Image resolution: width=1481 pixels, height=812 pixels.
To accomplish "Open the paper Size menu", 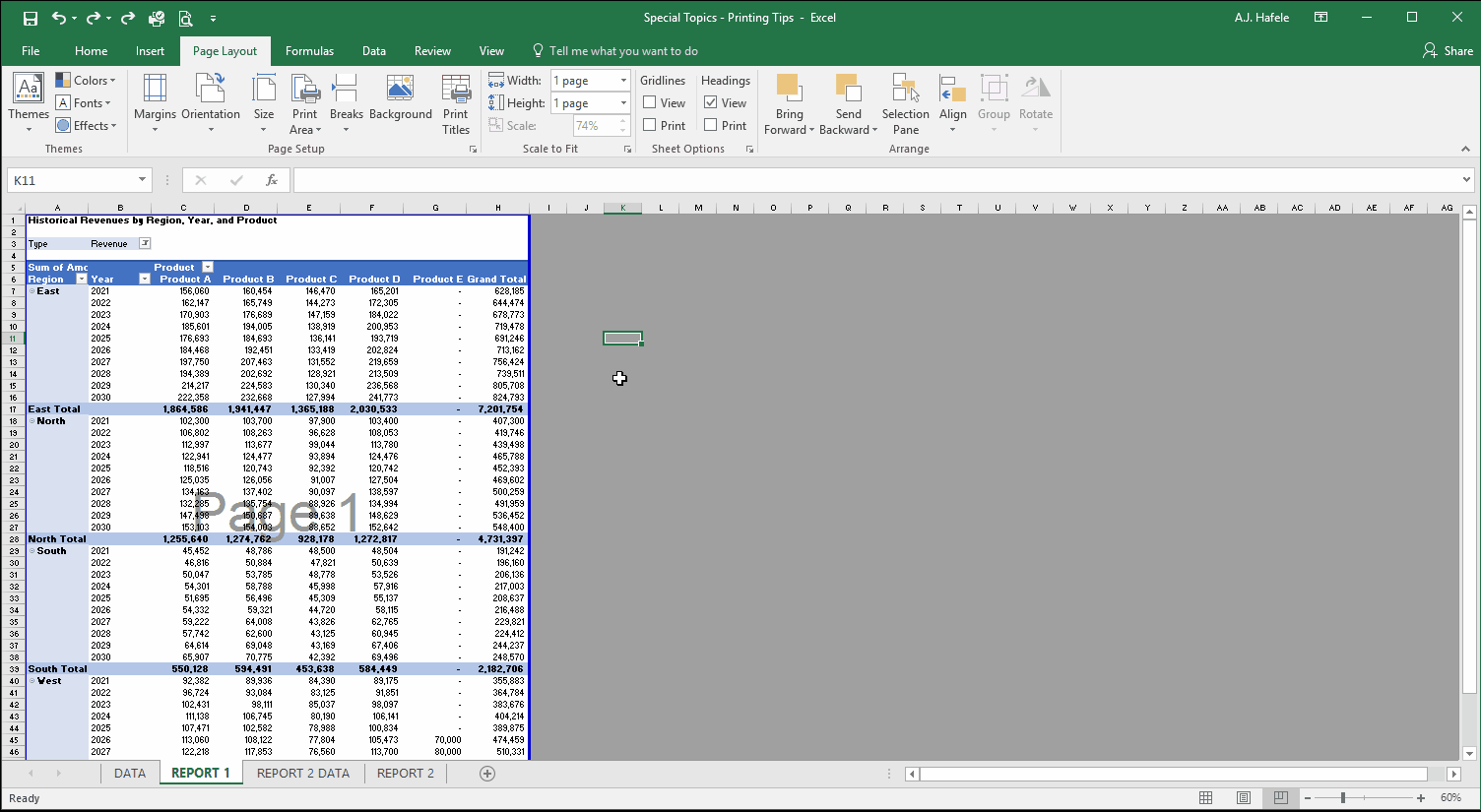I will coord(264,104).
